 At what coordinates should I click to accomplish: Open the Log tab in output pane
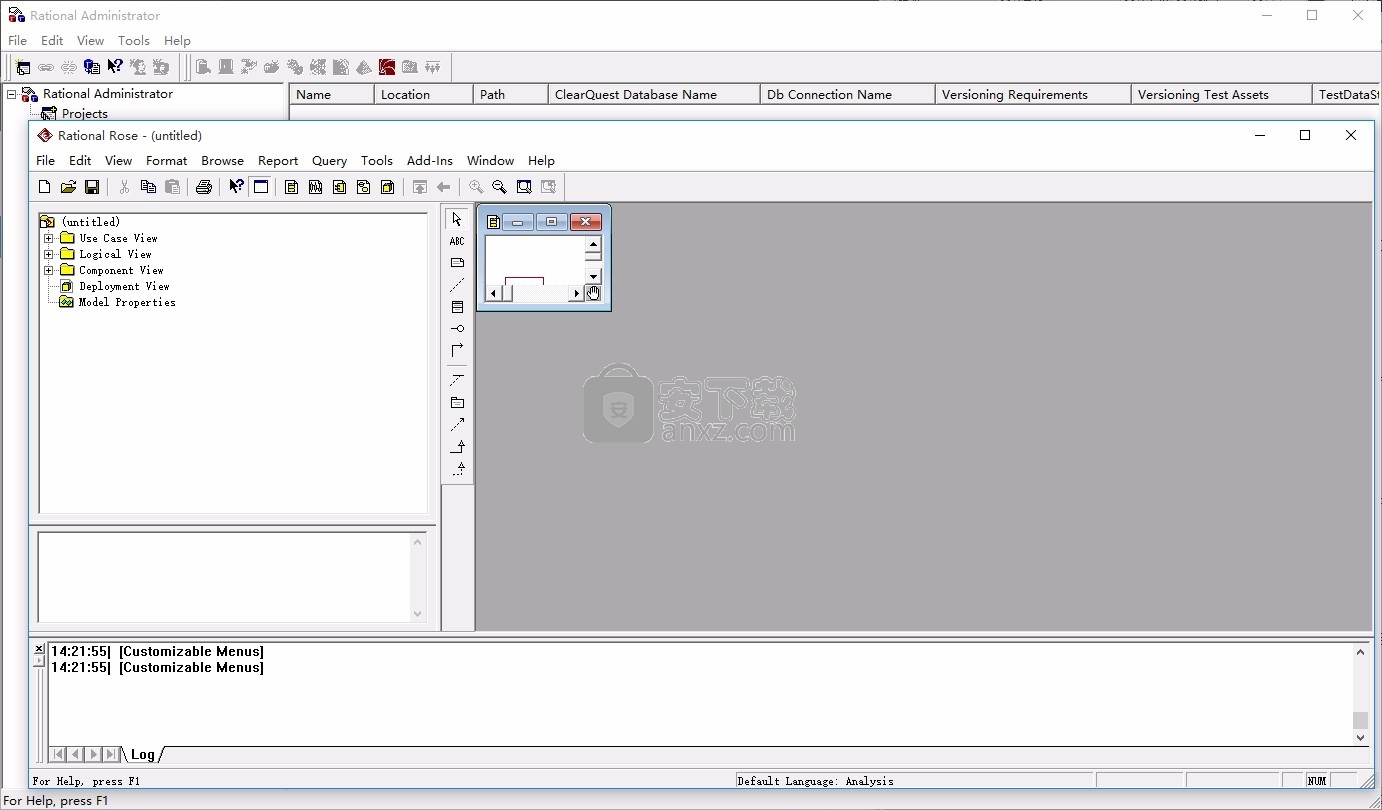pyautogui.click(x=142, y=754)
